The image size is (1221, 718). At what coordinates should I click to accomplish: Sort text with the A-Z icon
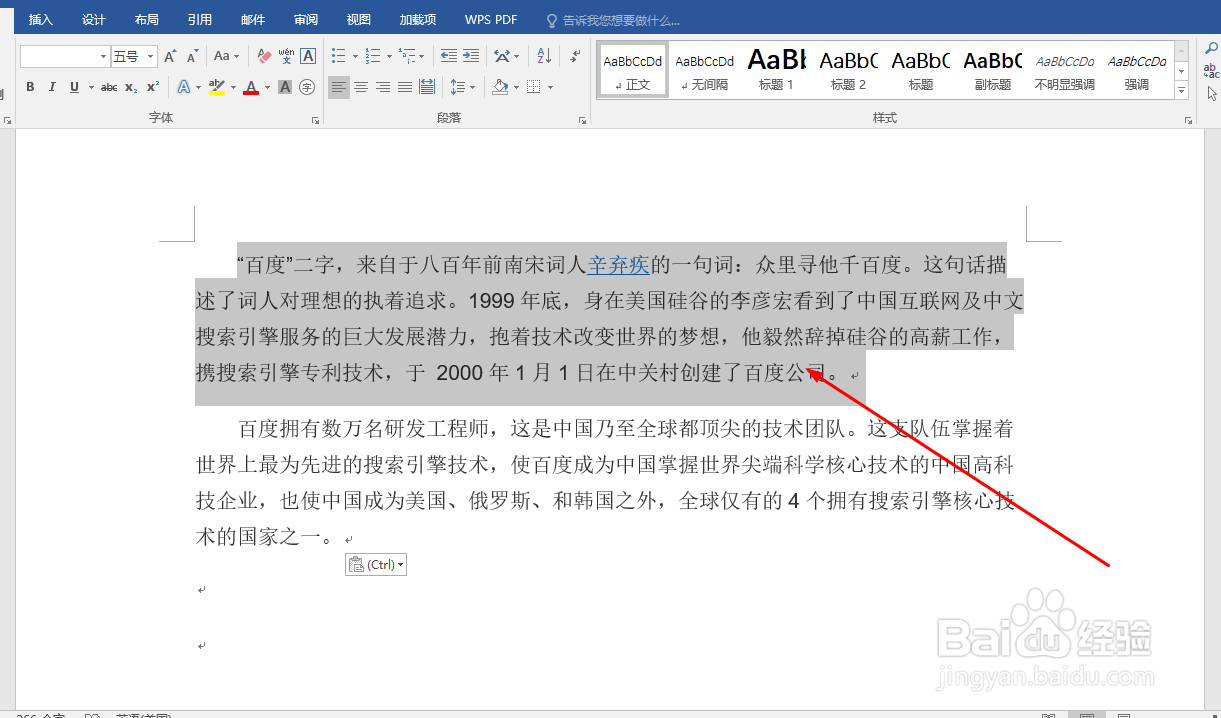[x=544, y=56]
